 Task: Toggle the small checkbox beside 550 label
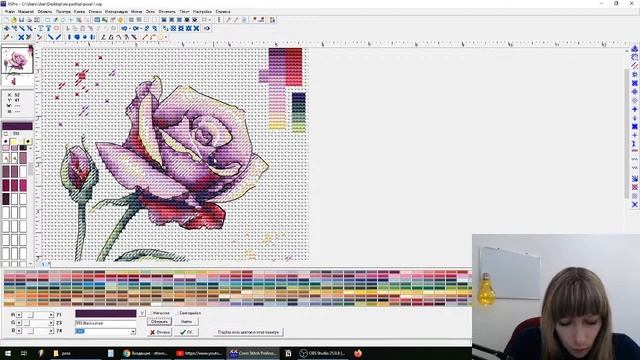(6, 134)
